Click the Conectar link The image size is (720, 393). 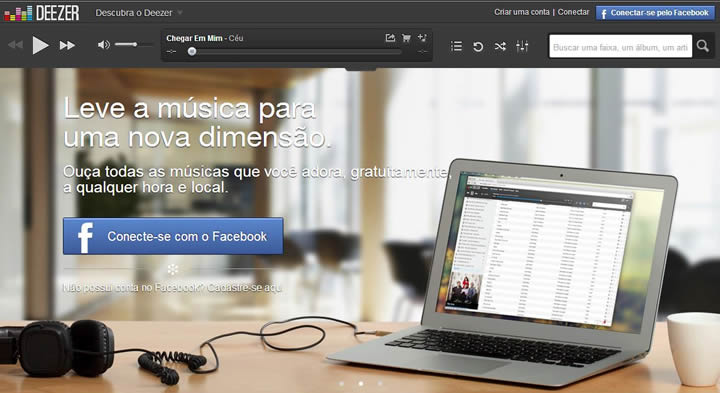[x=573, y=12]
